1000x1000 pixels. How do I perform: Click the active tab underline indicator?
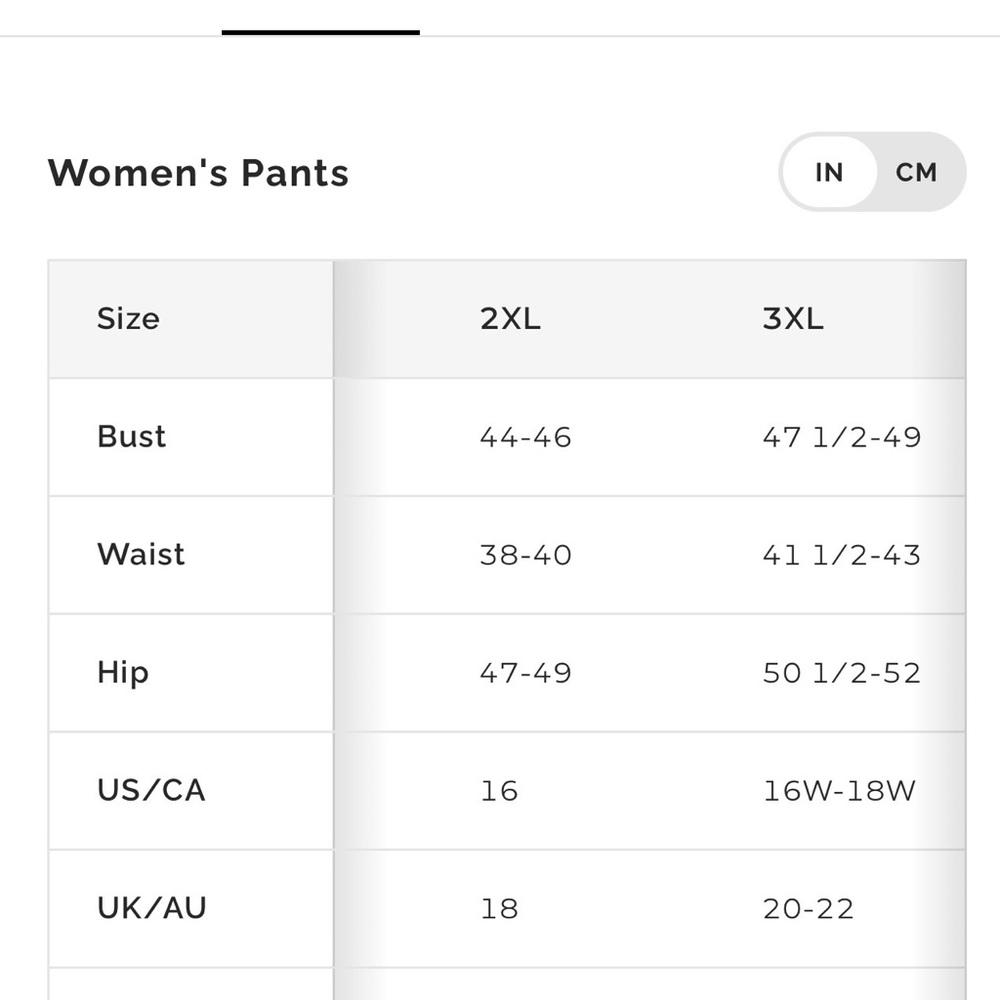pos(320,33)
